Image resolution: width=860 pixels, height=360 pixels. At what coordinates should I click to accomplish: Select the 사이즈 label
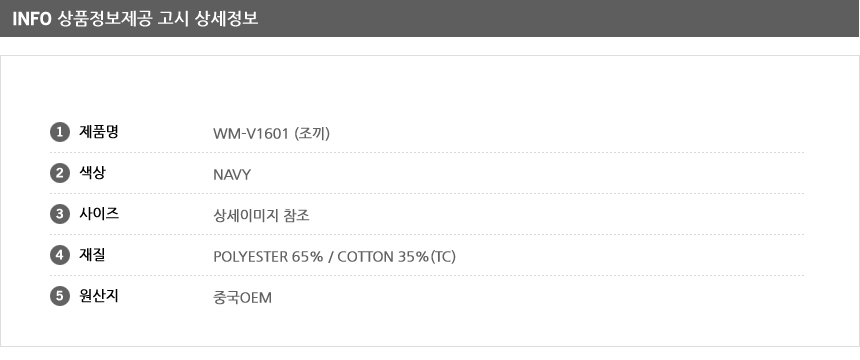(x=99, y=215)
